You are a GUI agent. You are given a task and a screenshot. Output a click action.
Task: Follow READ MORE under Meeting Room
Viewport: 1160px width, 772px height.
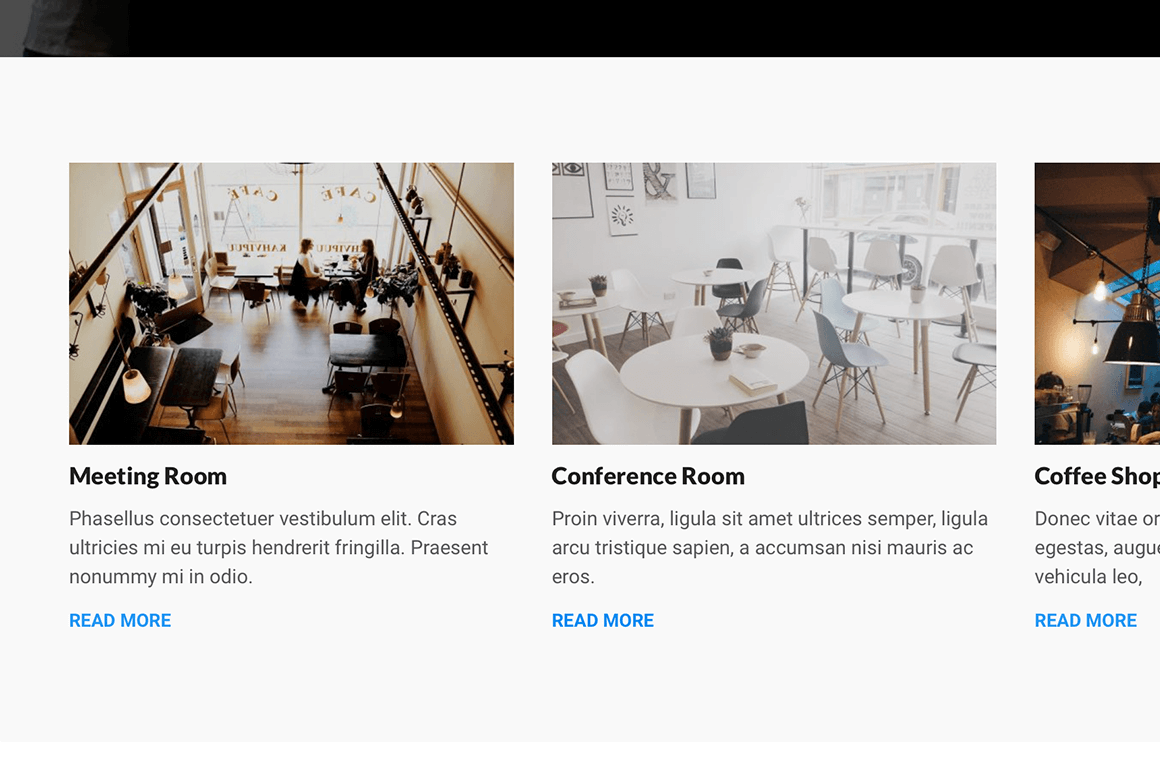coord(120,620)
